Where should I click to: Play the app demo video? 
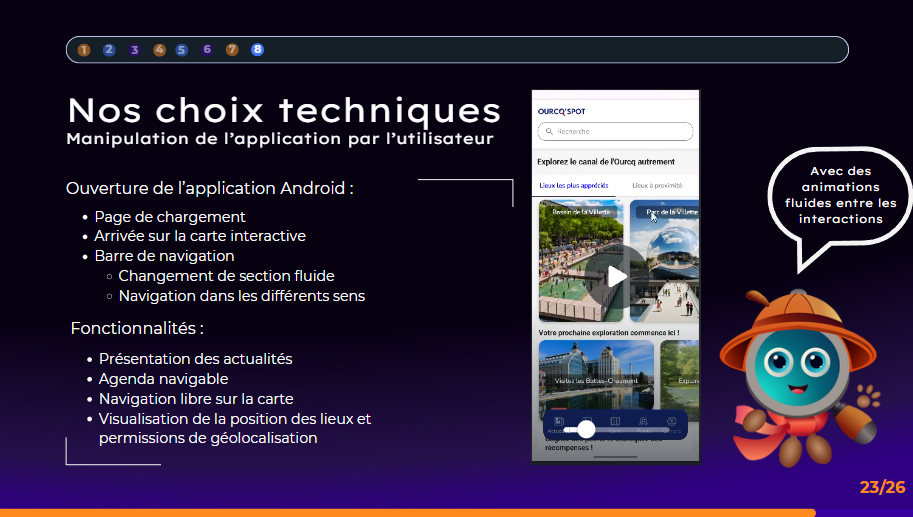(x=617, y=276)
